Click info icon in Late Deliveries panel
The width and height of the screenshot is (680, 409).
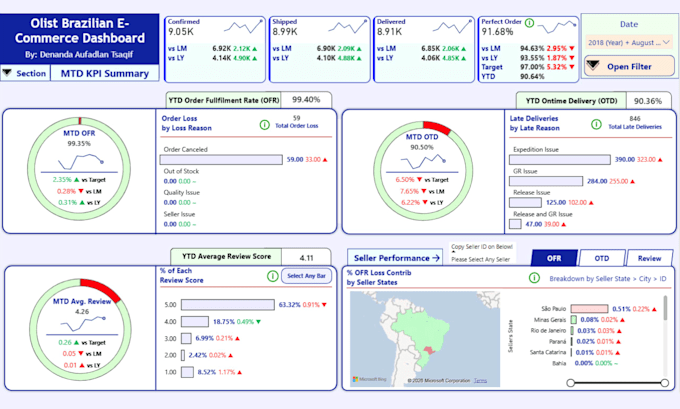[x=596, y=124]
